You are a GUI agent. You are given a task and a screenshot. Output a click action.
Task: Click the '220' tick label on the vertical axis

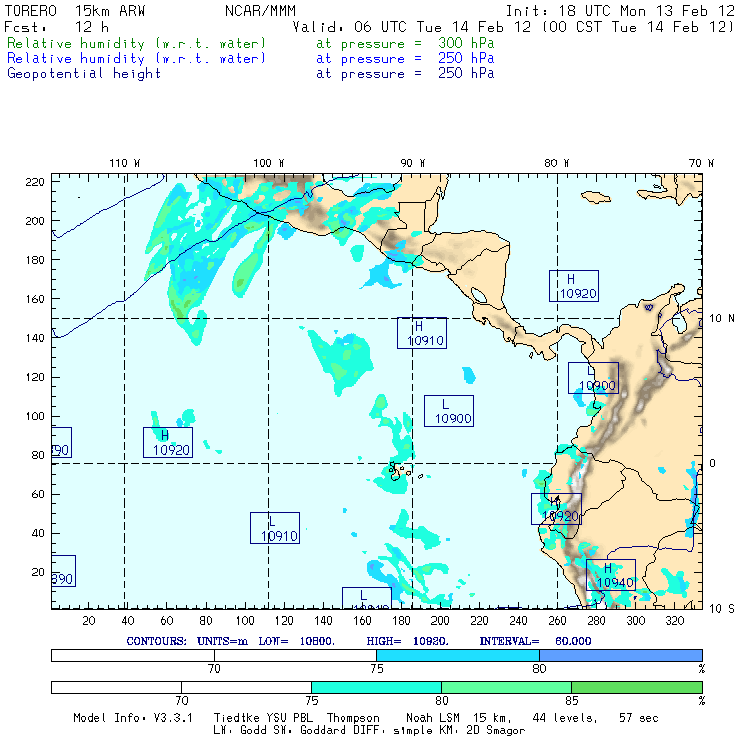[x=35, y=182]
